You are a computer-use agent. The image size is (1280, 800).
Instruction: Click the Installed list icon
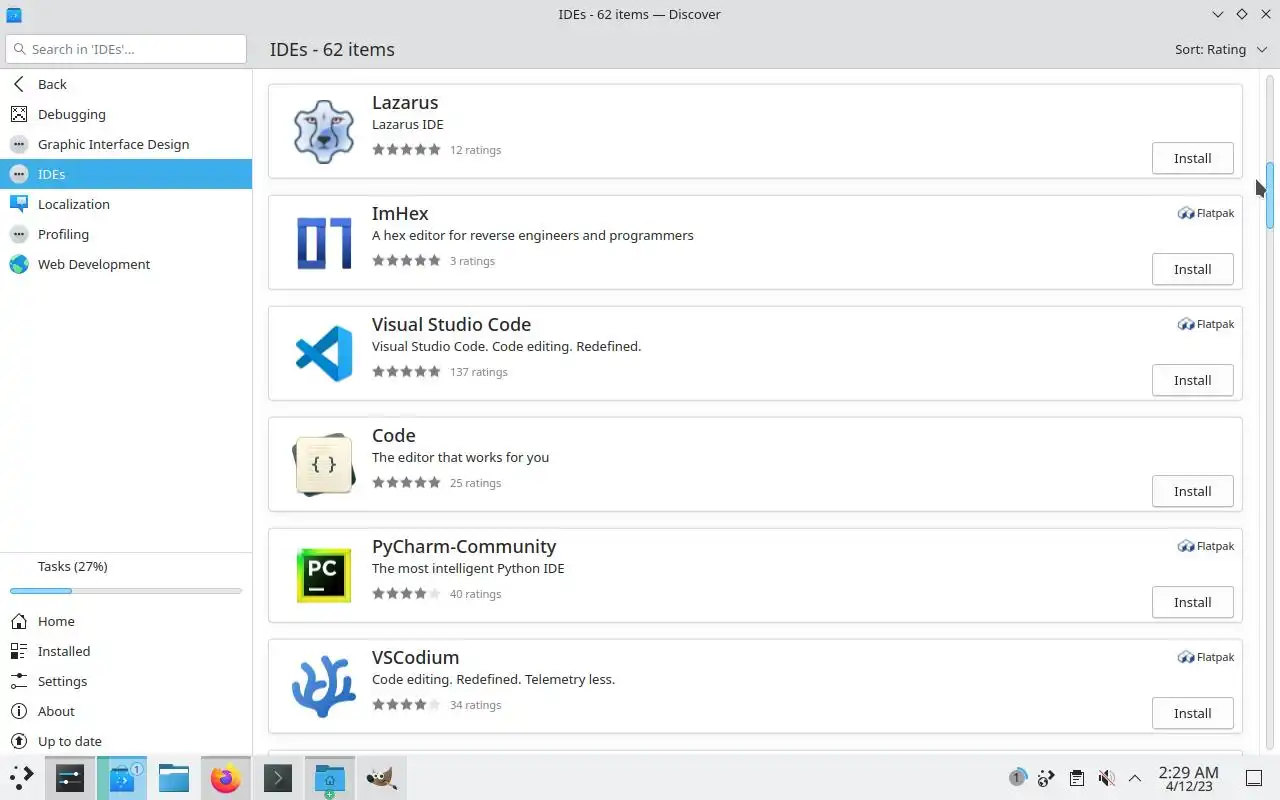[19, 651]
